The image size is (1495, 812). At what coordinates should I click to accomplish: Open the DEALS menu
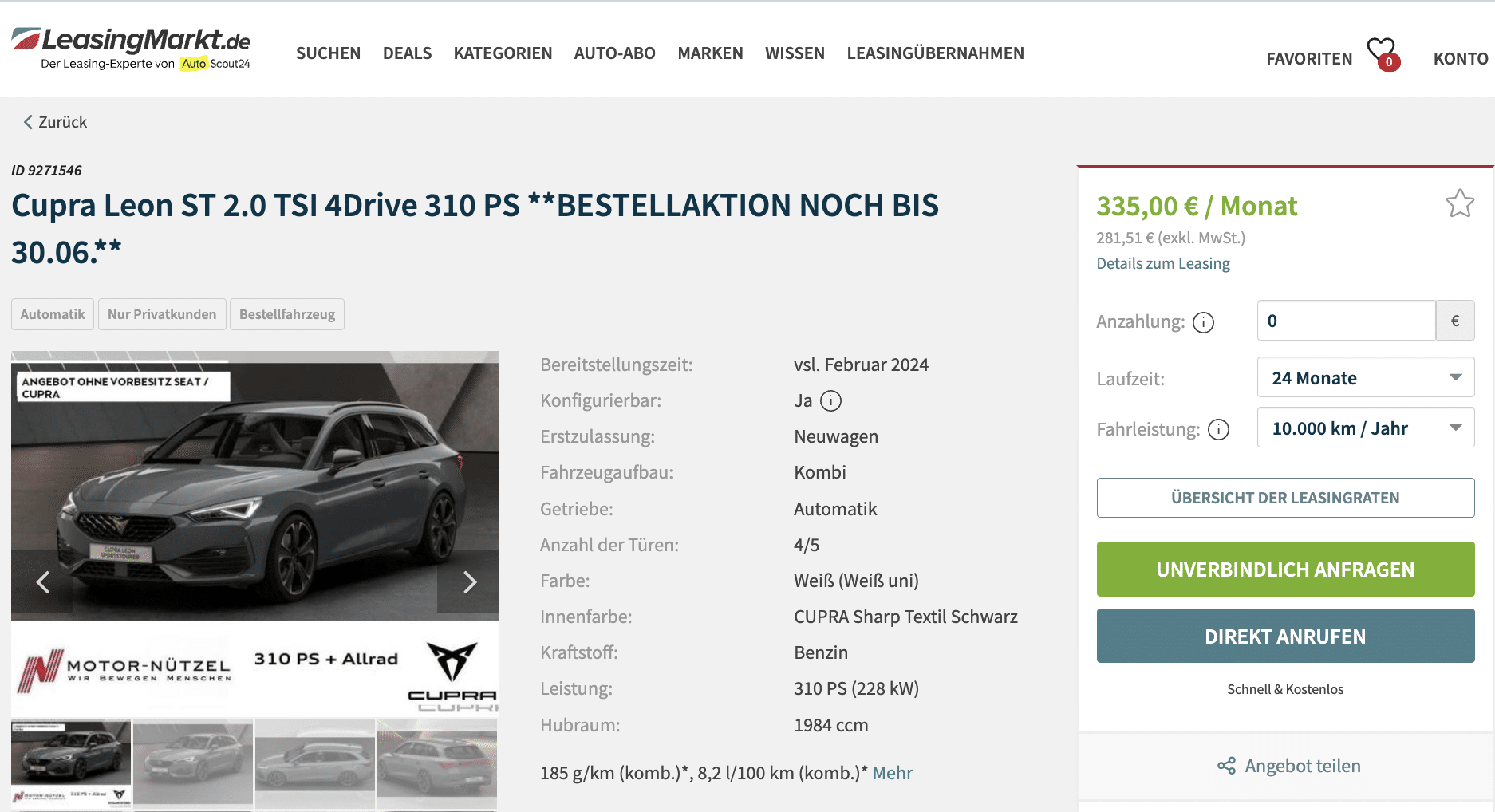(407, 53)
